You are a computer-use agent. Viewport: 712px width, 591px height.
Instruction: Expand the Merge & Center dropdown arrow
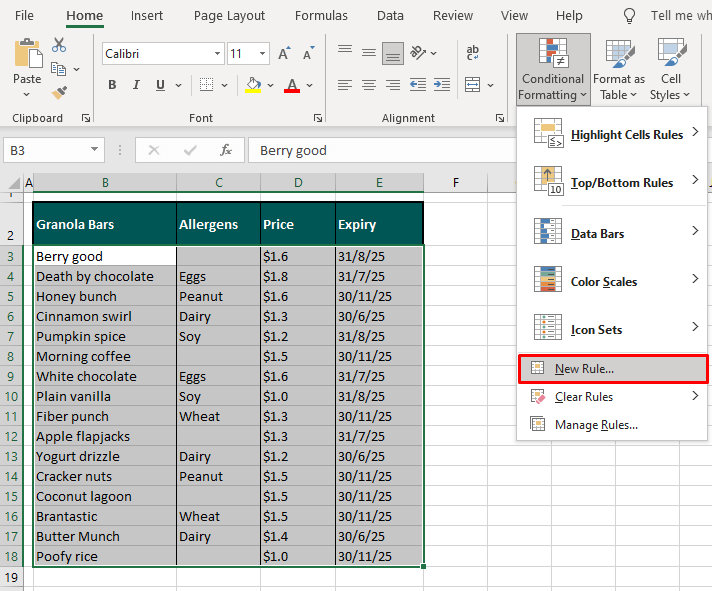click(x=490, y=85)
